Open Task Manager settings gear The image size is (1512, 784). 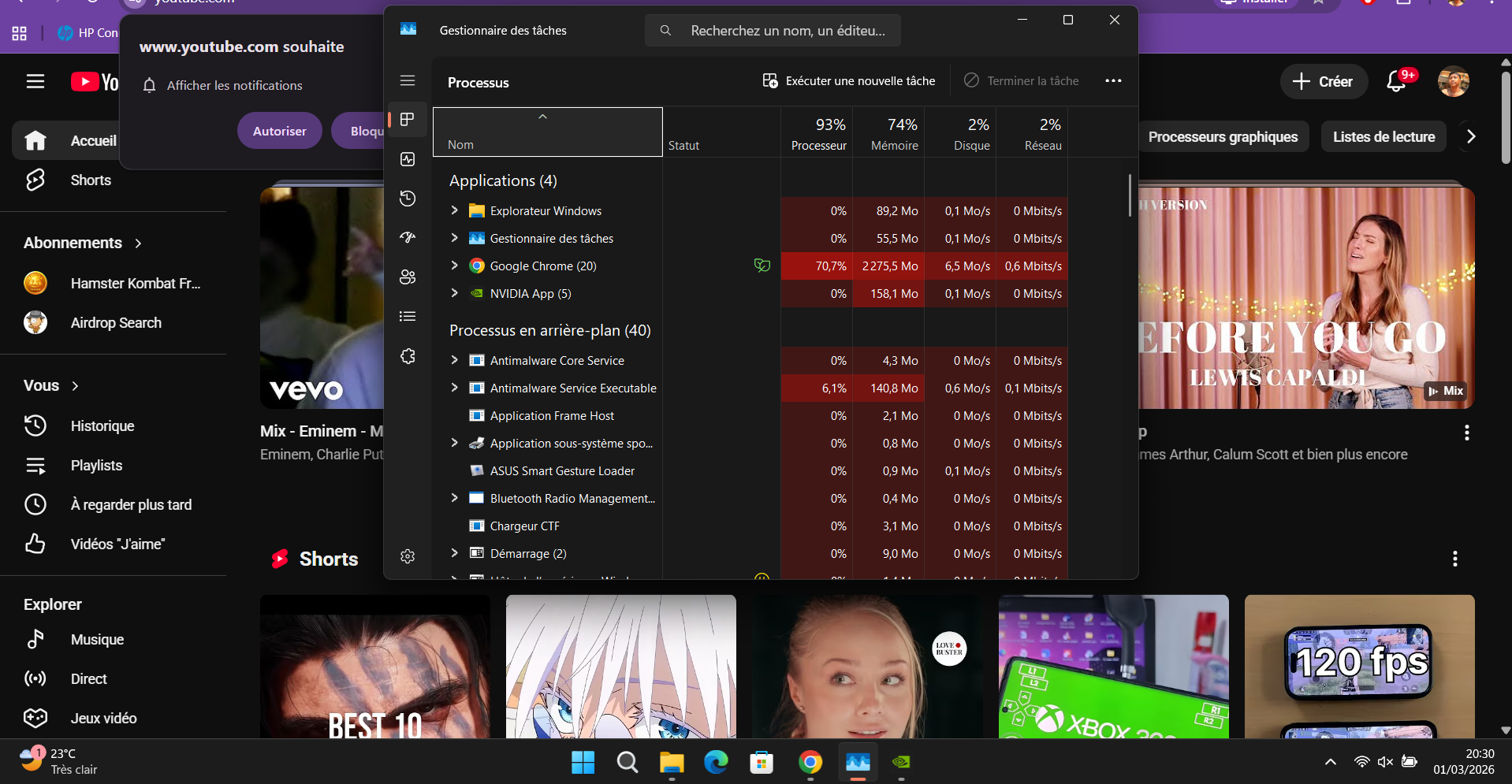point(408,556)
